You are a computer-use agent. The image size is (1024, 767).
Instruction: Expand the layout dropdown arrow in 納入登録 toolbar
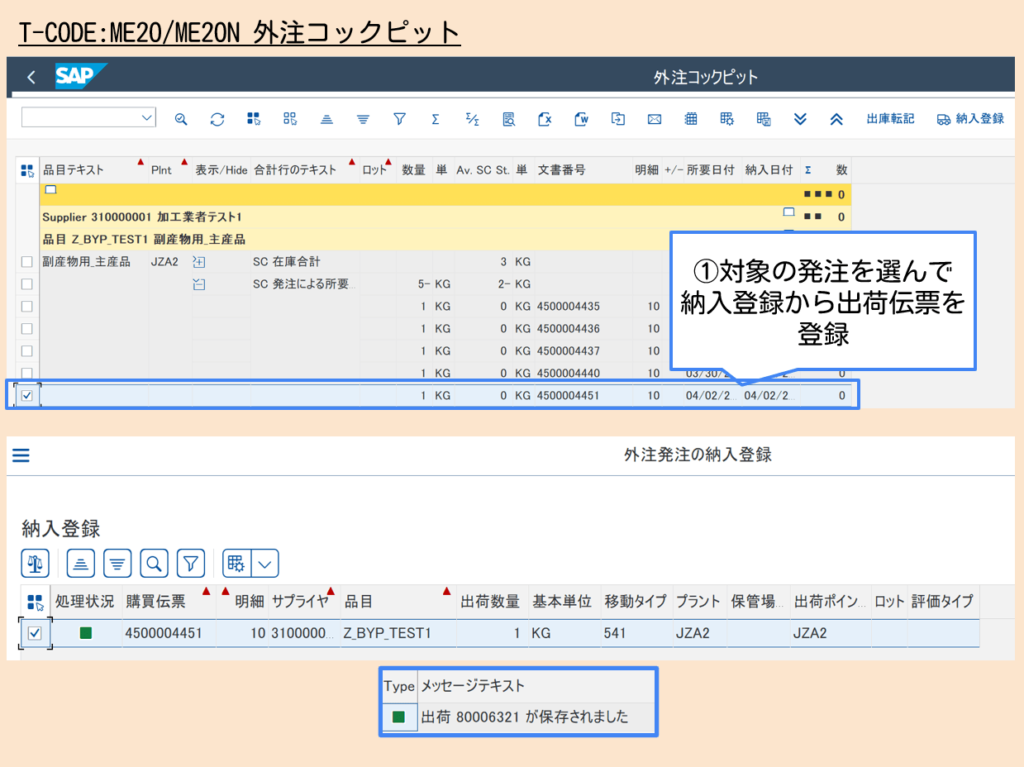tap(265, 563)
